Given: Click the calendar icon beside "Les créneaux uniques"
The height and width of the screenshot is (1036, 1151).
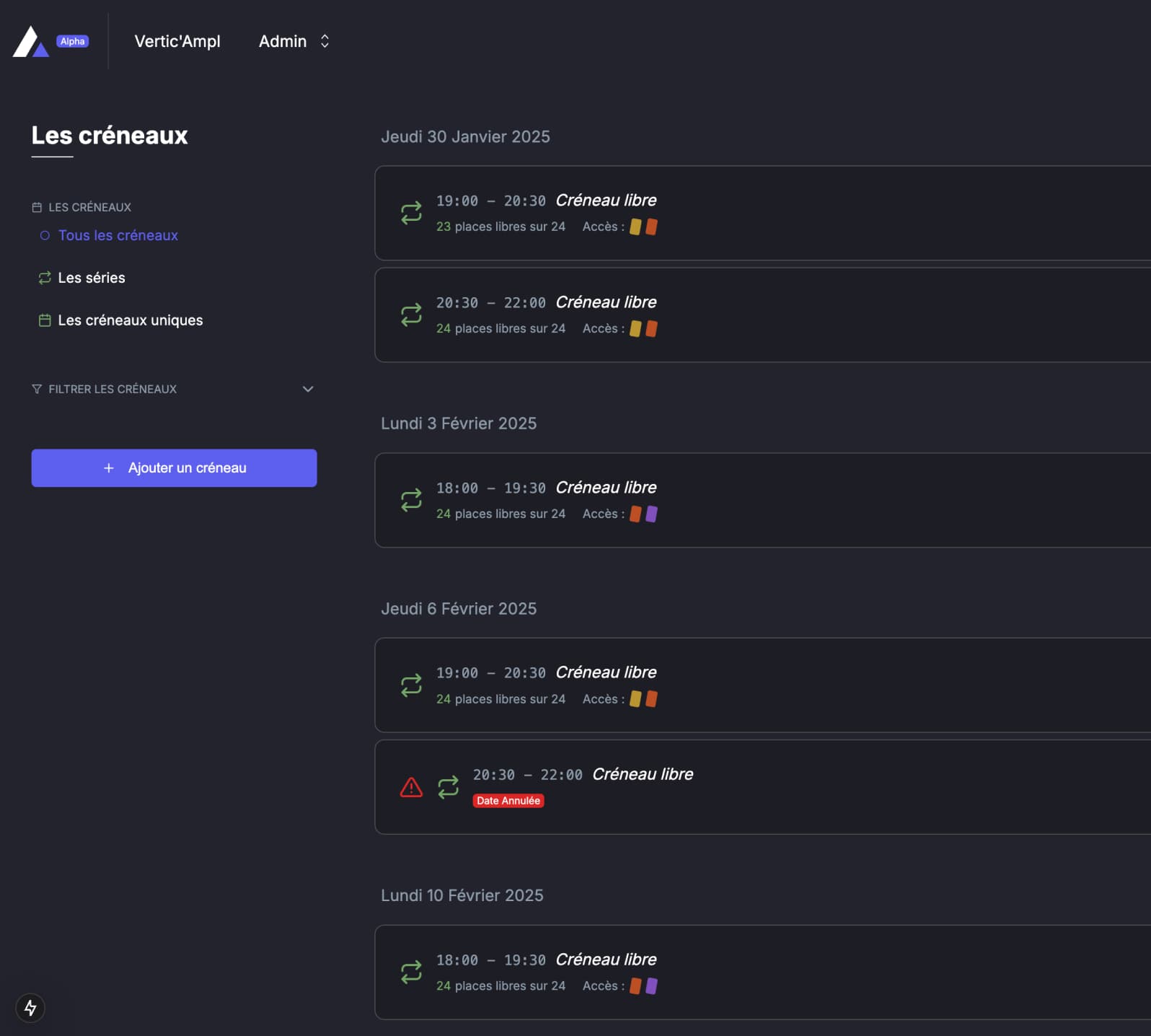Looking at the screenshot, I should (43, 320).
